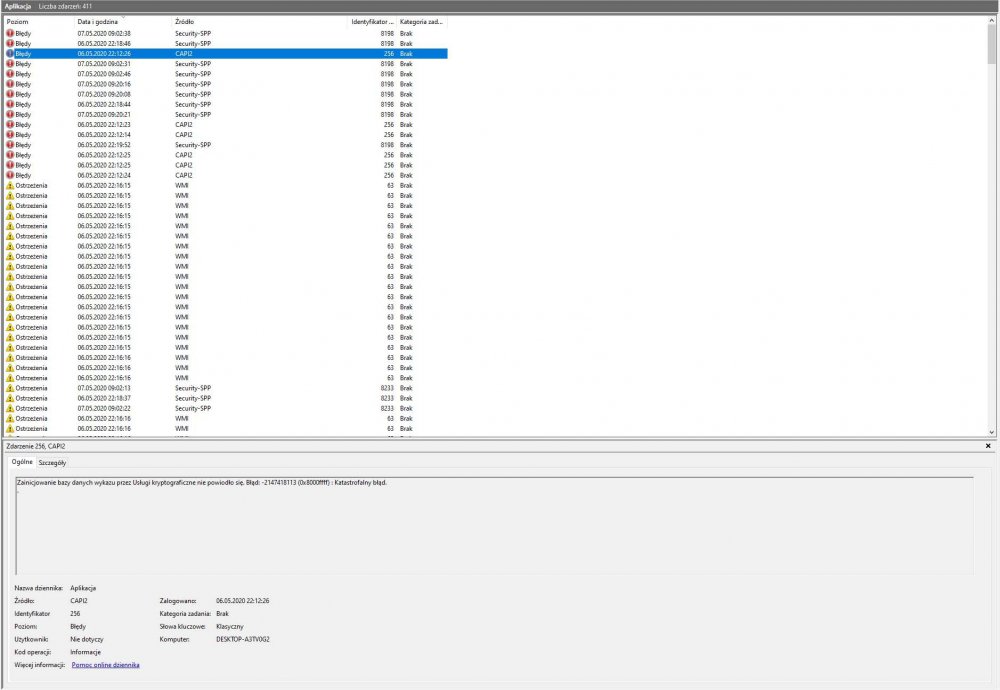The height and width of the screenshot is (690, 1000).
Task: Close the Zdarzenie 256 details pane
Action: 988,446
